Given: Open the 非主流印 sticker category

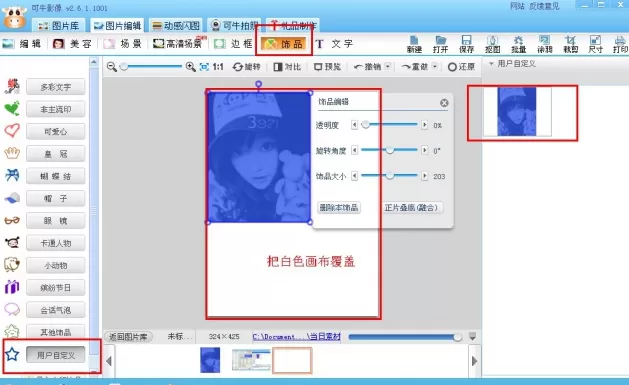Looking at the screenshot, I should click(55, 109).
